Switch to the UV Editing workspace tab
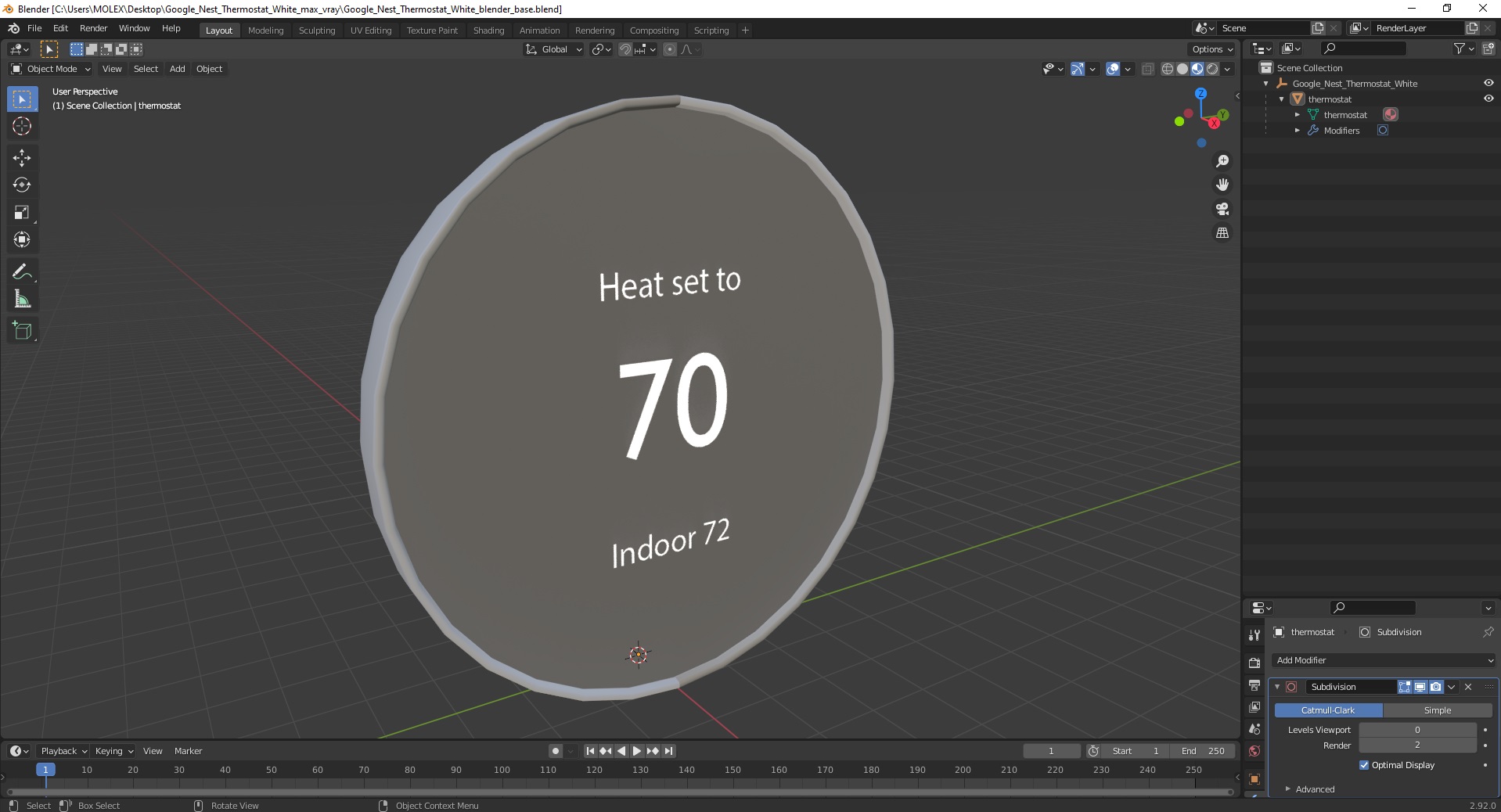This screenshot has height=812, width=1501. point(371,31)
